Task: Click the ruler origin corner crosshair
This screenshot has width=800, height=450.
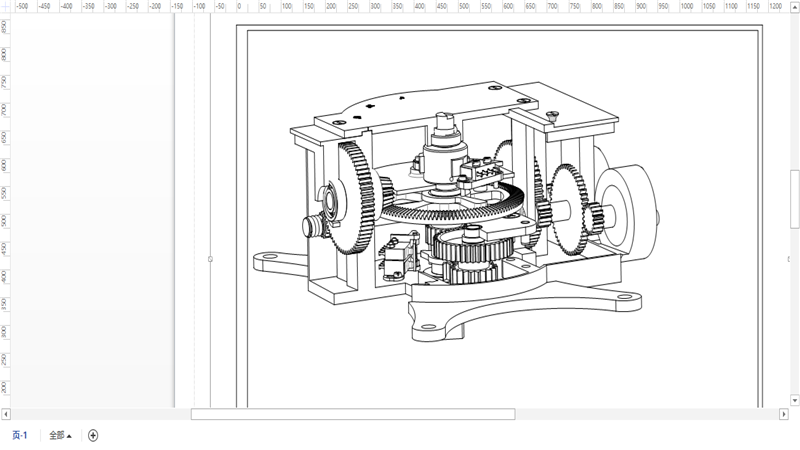Action: 5,6
